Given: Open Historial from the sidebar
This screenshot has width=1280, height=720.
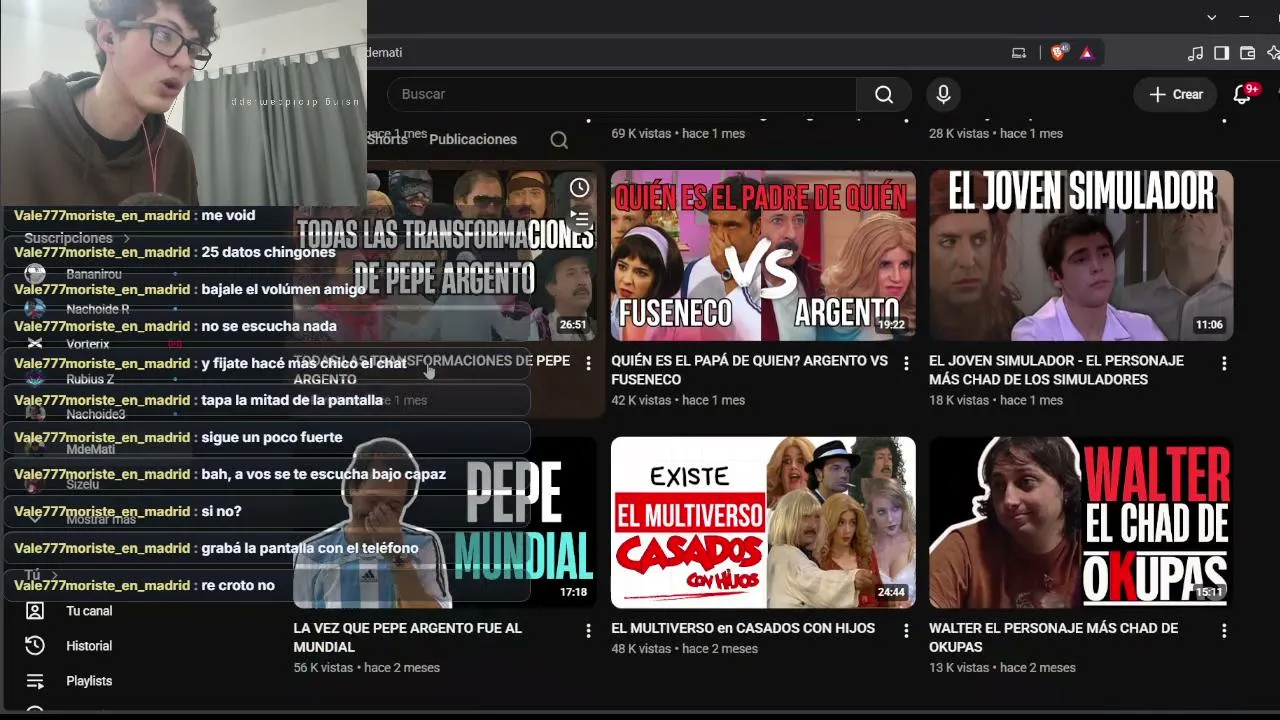Looking at the screenshot, I should pyautogui.click(x=89, y=646).
